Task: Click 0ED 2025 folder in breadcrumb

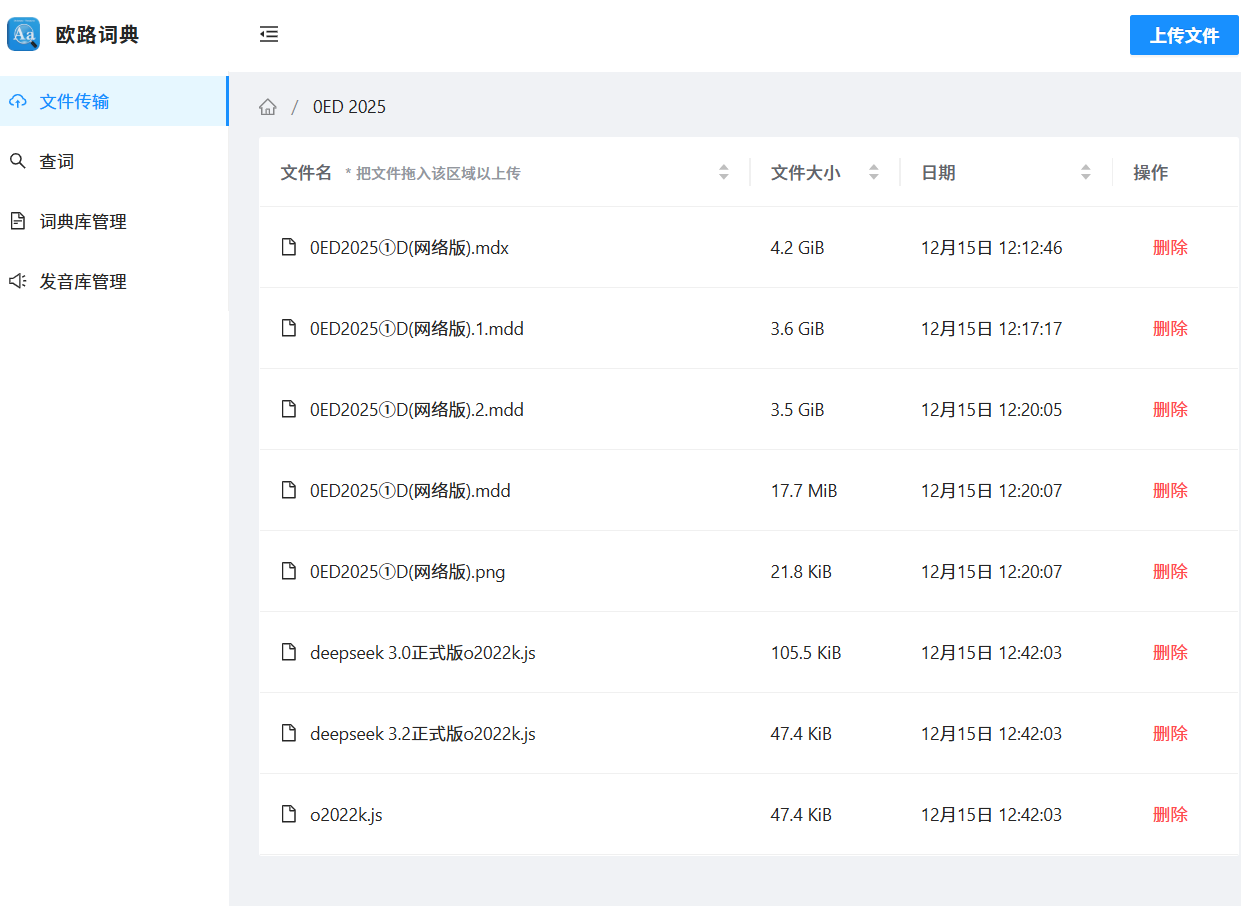Action: click(x=349, y=107)
